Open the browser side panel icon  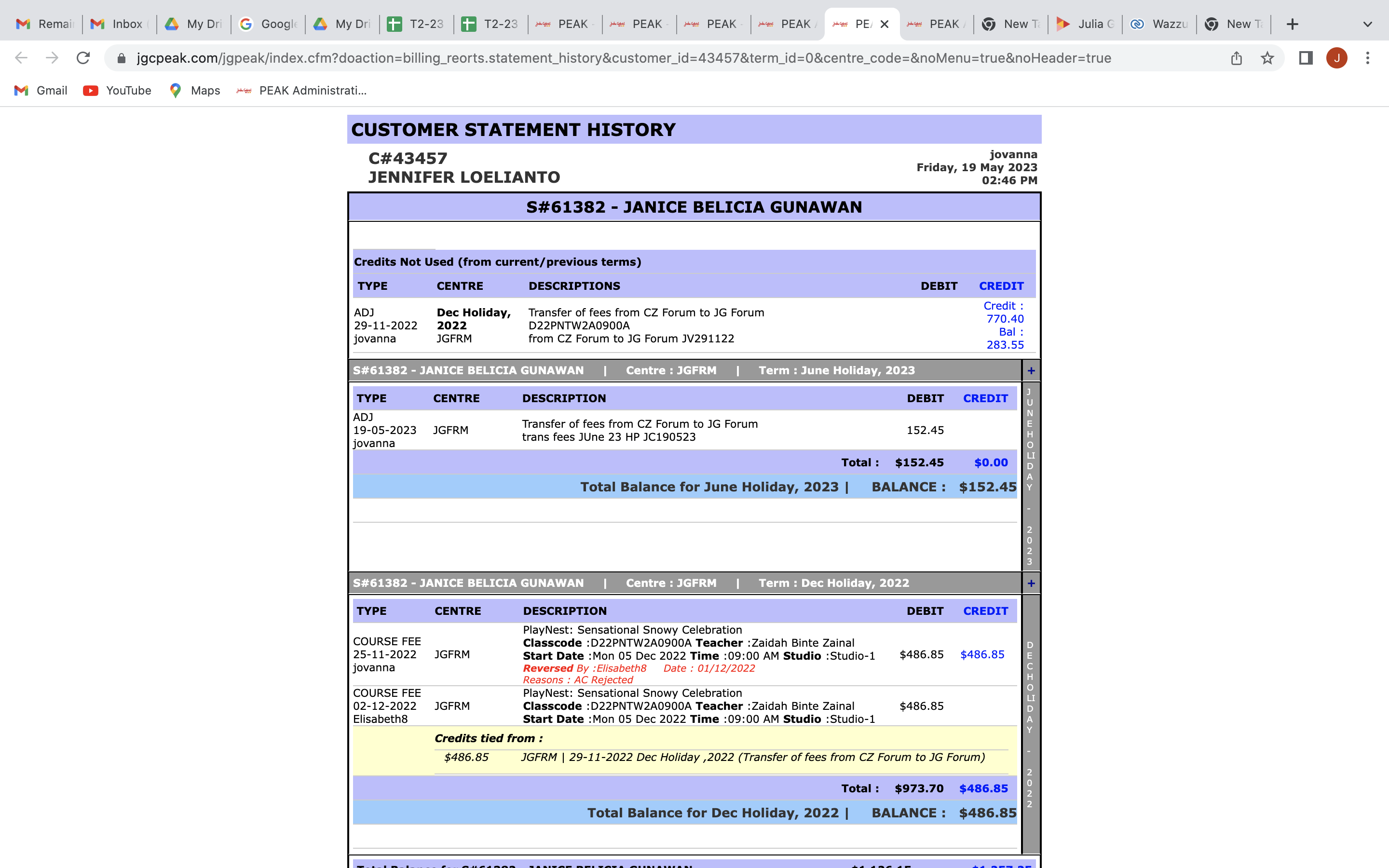(x=1306, y=58)
